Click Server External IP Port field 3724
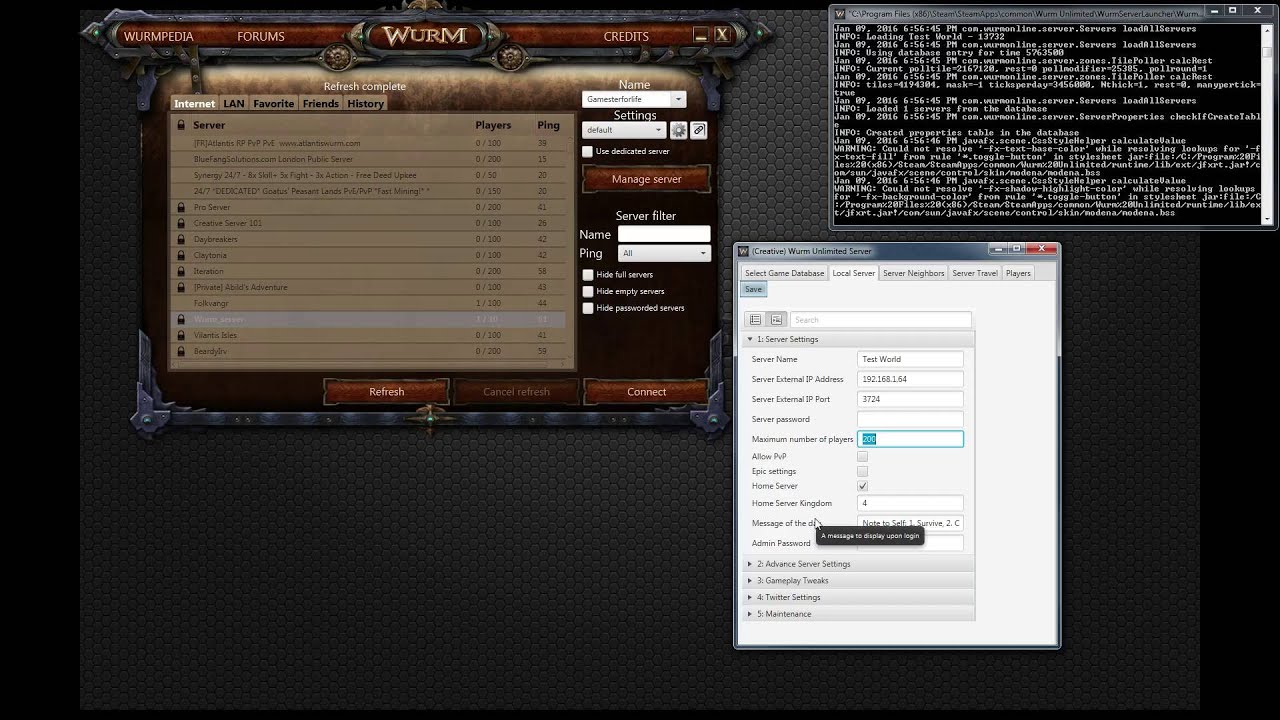 click(x=910, y=399)
